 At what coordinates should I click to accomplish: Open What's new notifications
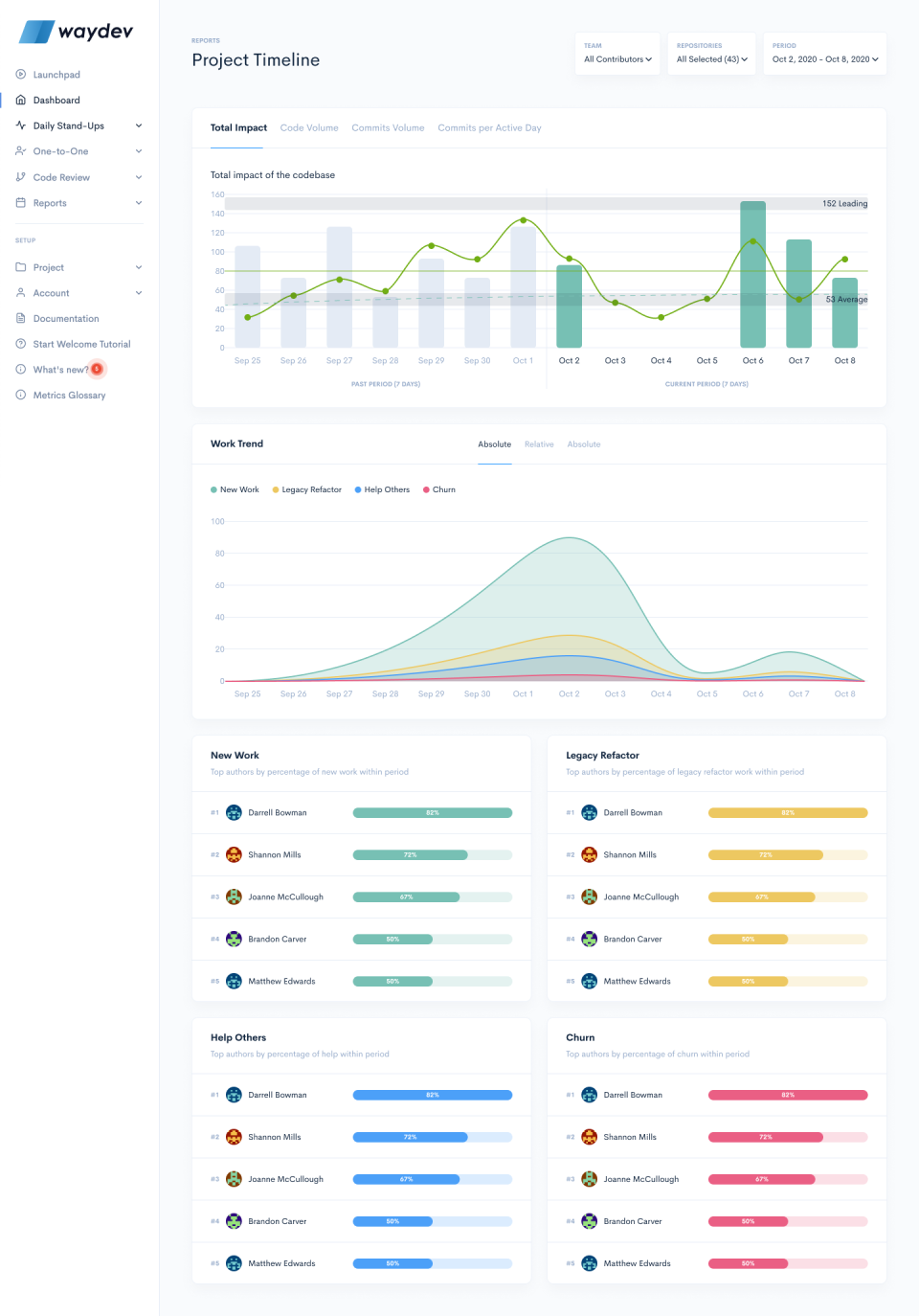point(61,369)
